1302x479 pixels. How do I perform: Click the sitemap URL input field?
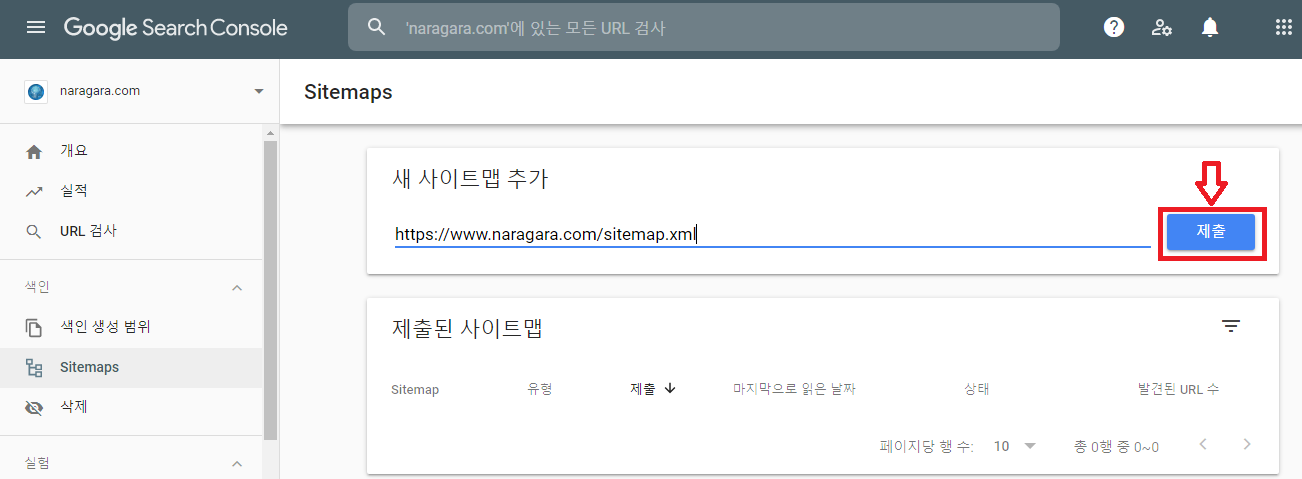(x=772, y=234)
